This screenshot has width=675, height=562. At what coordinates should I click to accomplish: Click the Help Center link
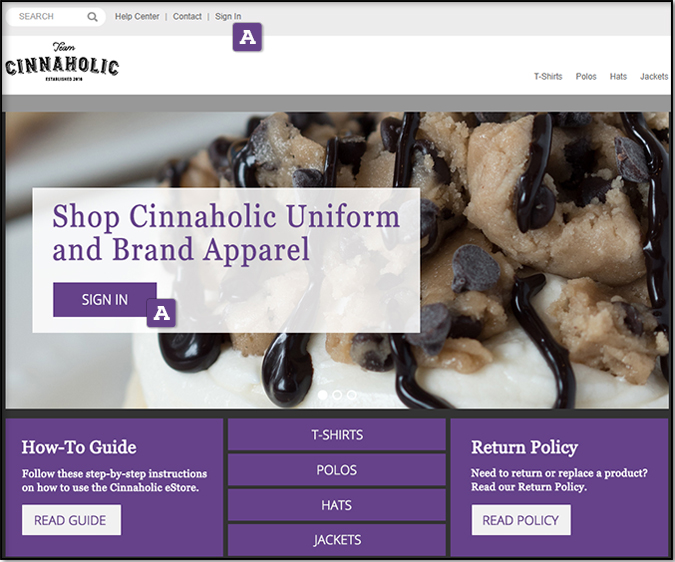coord(137,16)
